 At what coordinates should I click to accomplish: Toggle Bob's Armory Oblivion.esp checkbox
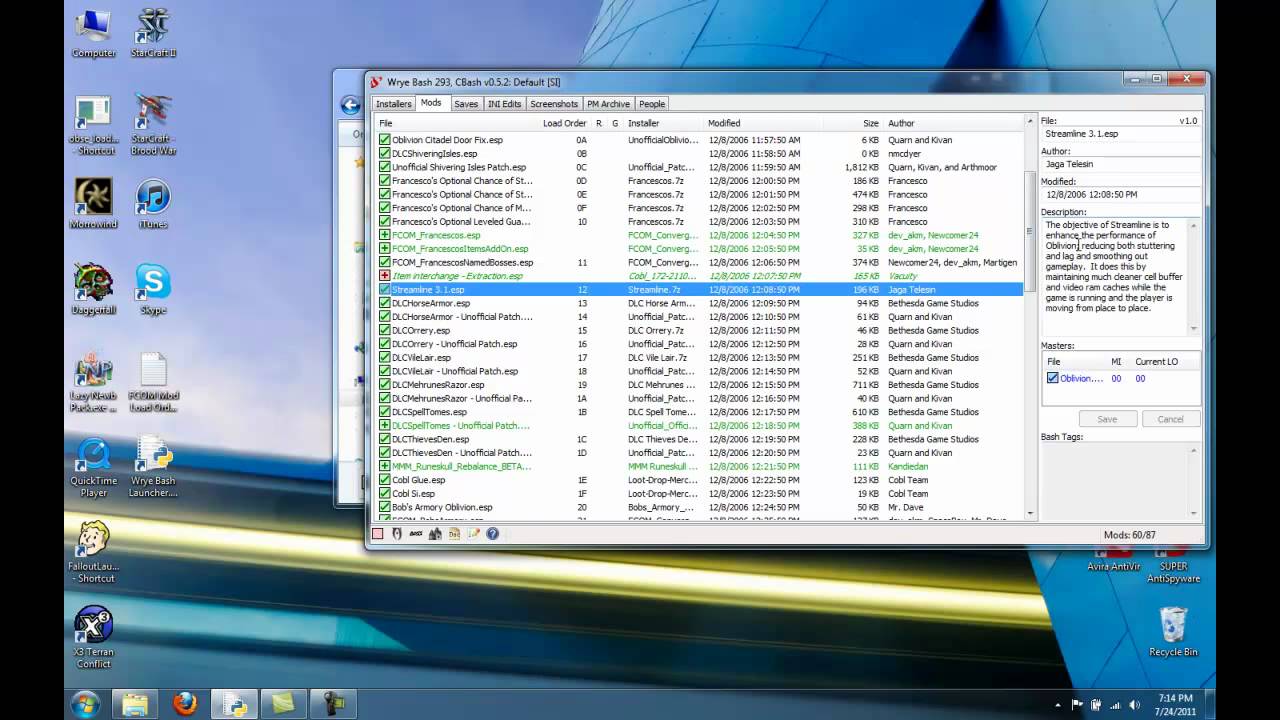[385, 507]
